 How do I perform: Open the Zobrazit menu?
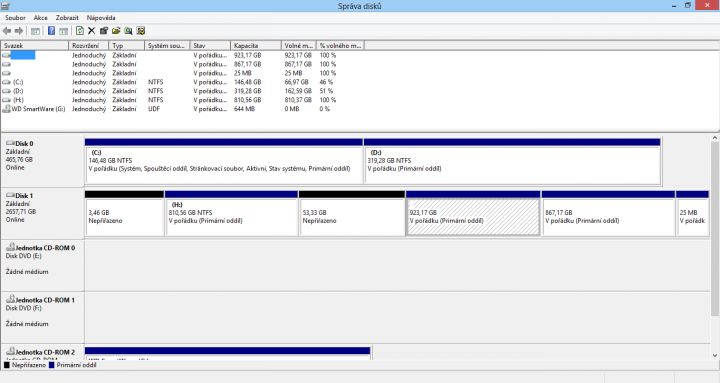67,17
